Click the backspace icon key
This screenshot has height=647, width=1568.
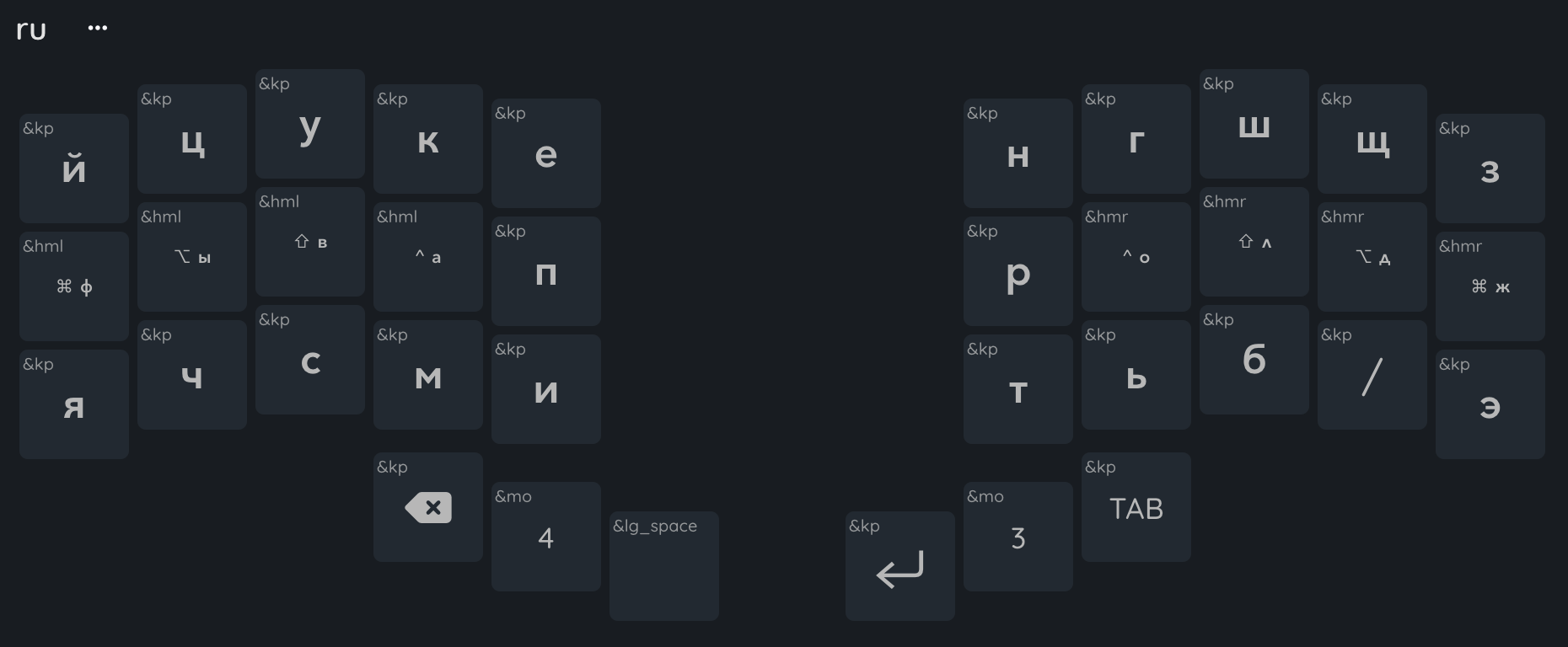coord(428,507)
